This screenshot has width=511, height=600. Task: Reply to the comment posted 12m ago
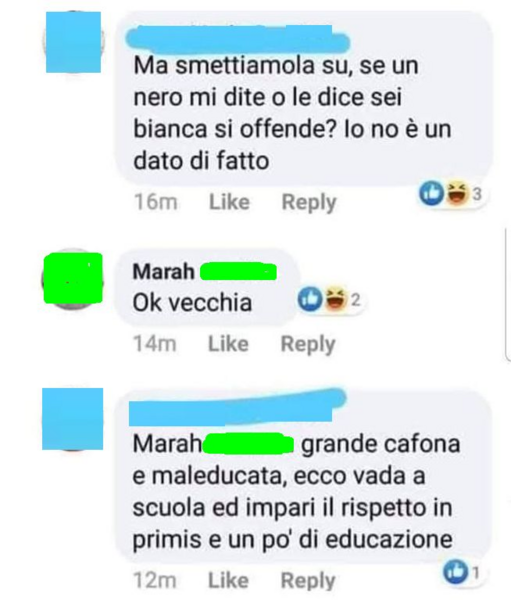308,581
